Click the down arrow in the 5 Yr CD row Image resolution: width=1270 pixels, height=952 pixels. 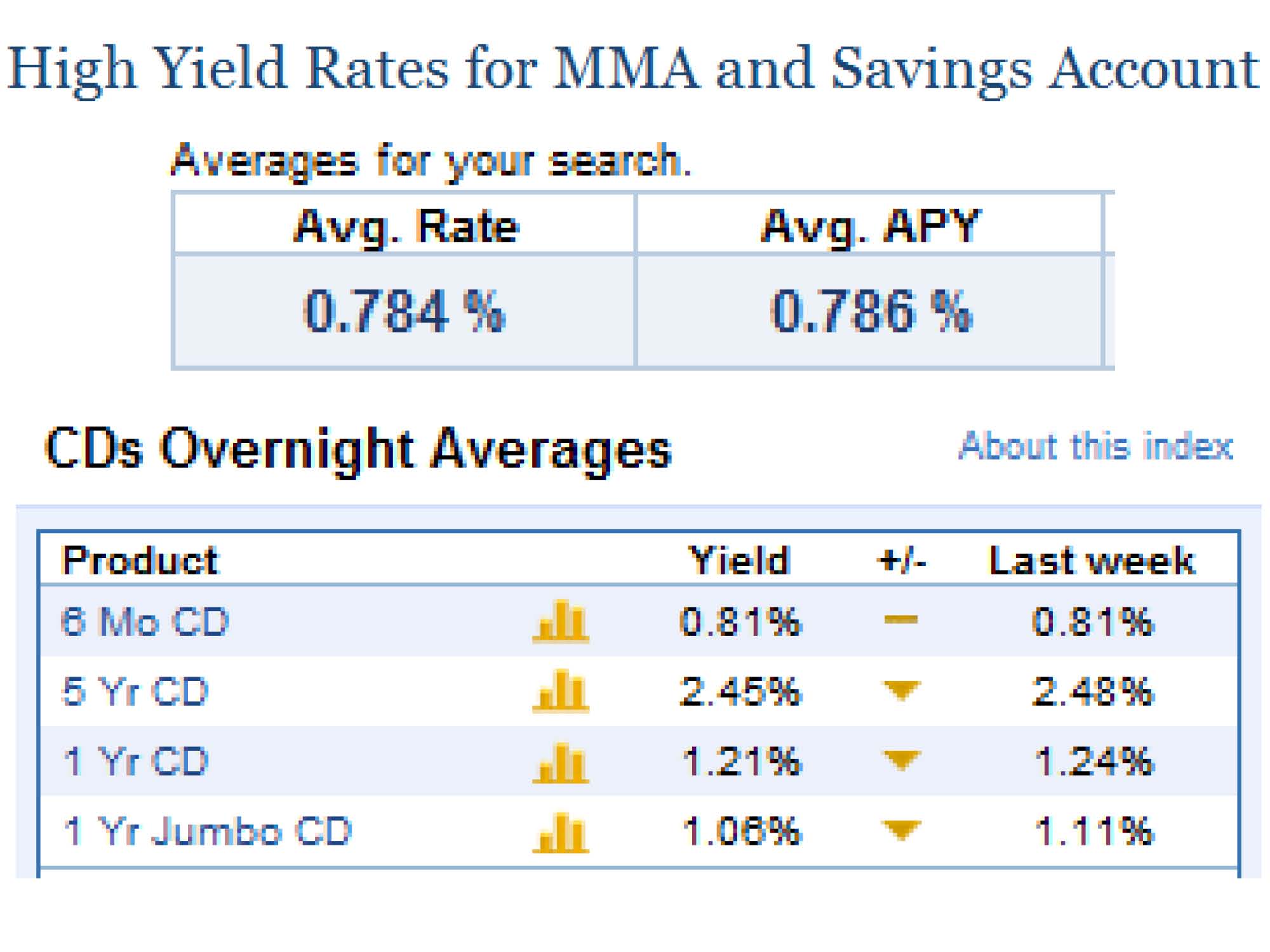[901, 690]
